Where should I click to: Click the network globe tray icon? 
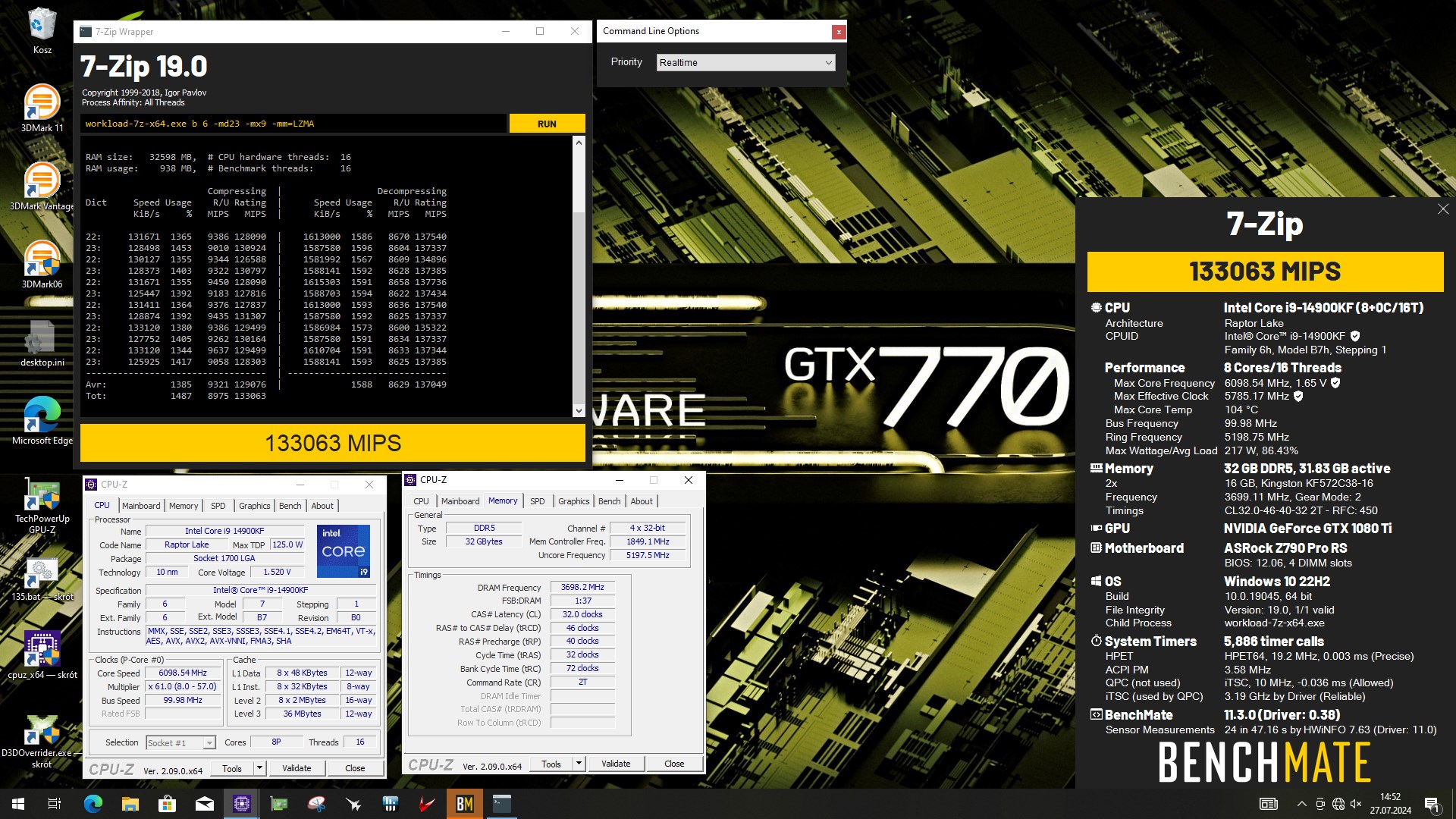click(1338, 804)
